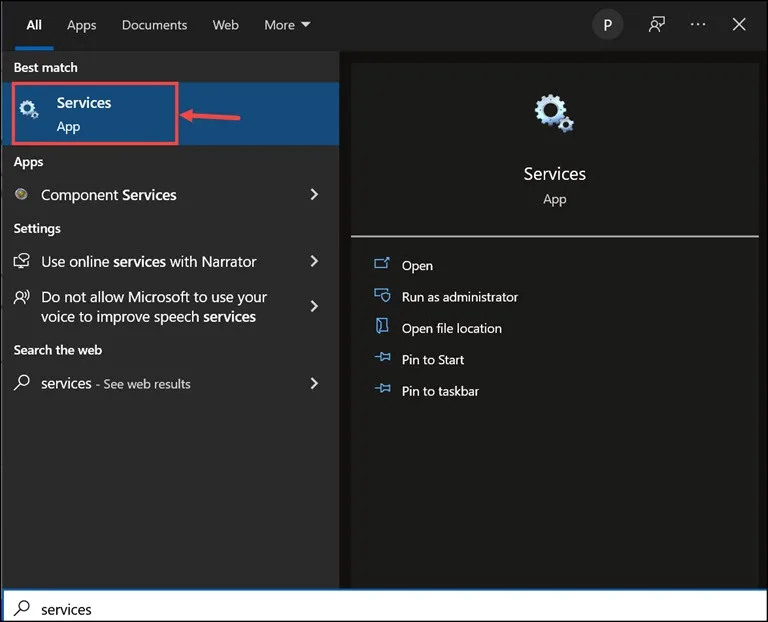Open the More dropdown
Screen dimensions: 768x622
tap(287, 25)
